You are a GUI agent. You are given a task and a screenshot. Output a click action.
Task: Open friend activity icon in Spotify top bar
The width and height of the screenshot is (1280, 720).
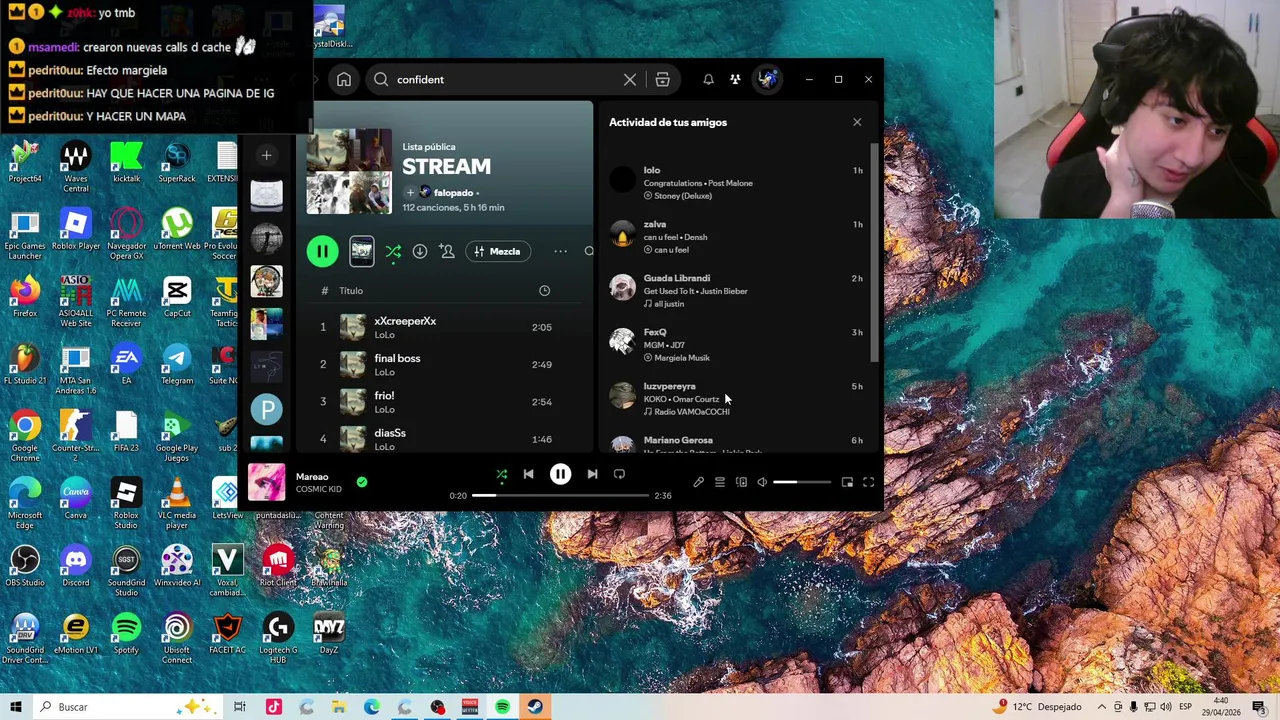[x=735, y=80]
